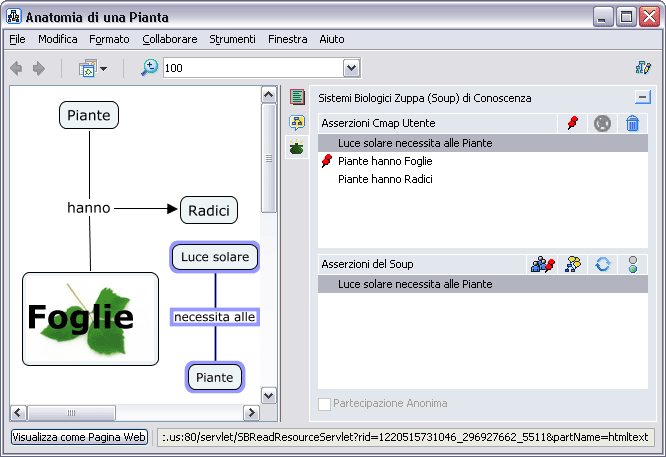Open the Knowledge Soup pot icon
Image resolution: width=666 pixels, height=457 pixels.
tap(297, 147)
